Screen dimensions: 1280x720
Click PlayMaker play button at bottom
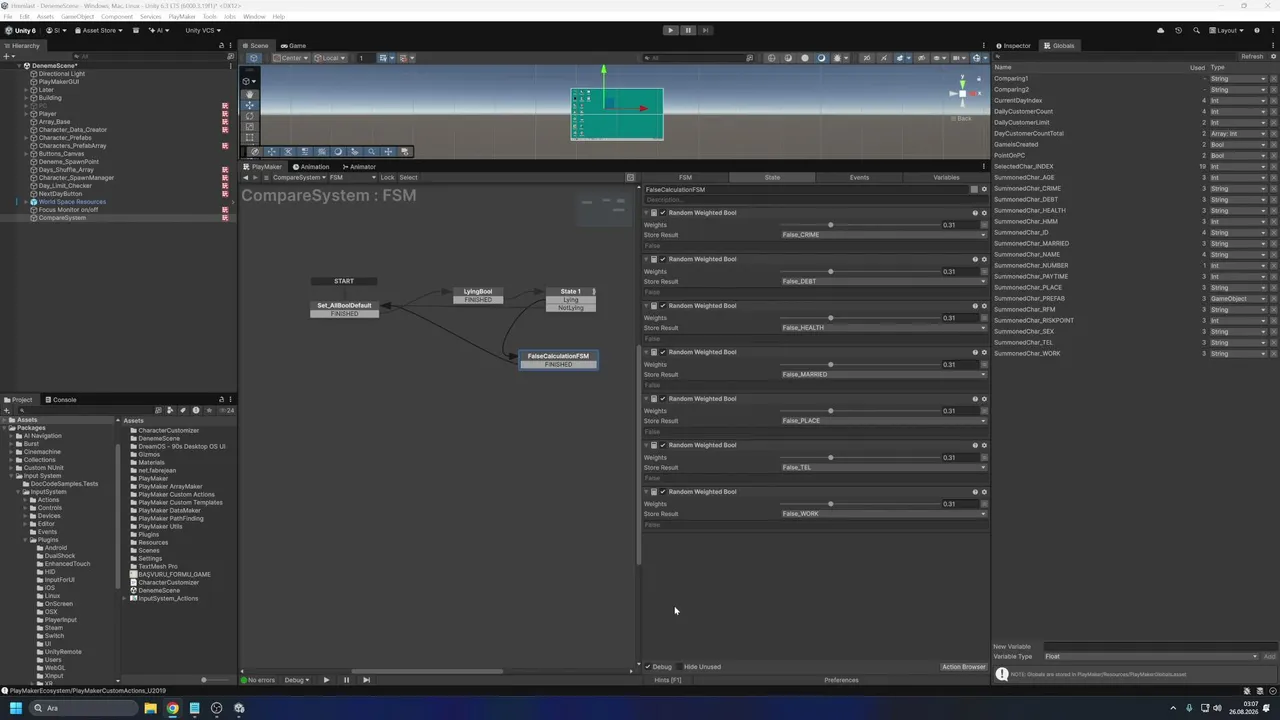(326, 680)
